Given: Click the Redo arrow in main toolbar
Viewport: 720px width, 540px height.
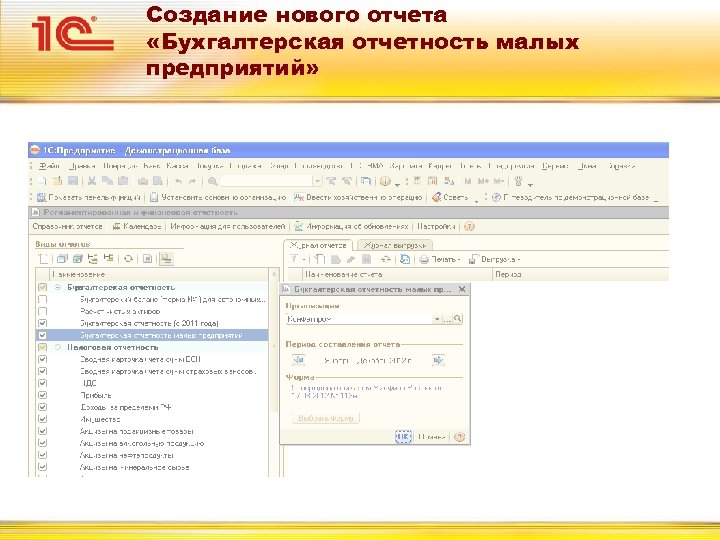Looking at the screenshot, I should [192, 181].
